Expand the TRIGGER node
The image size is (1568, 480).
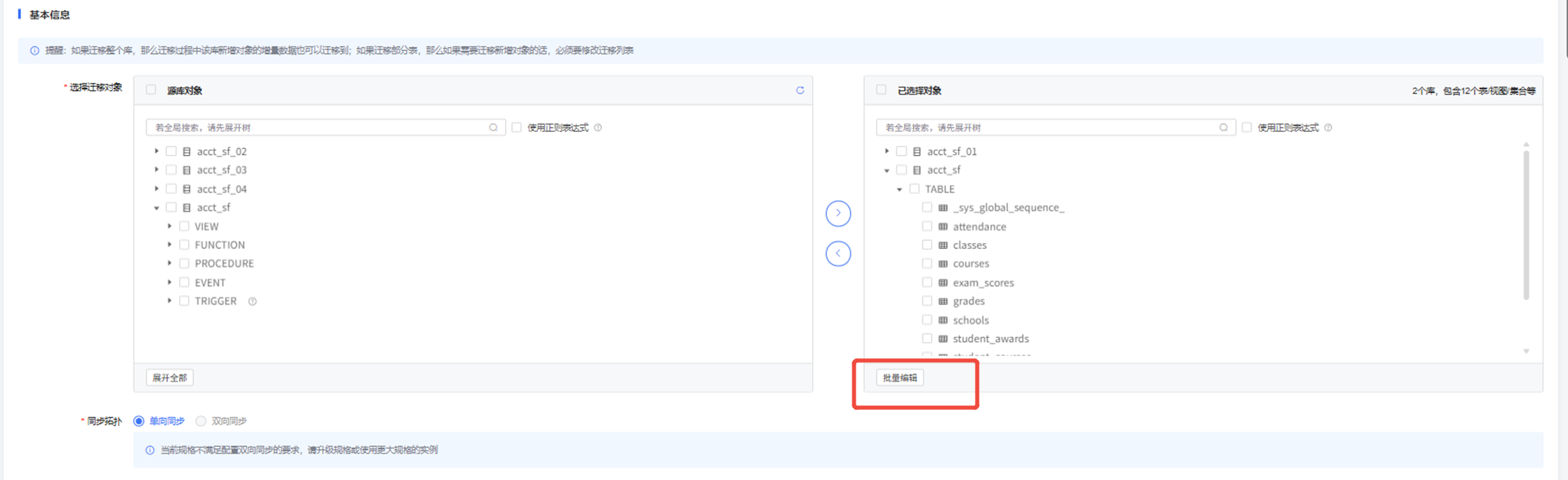pos(170,301)
